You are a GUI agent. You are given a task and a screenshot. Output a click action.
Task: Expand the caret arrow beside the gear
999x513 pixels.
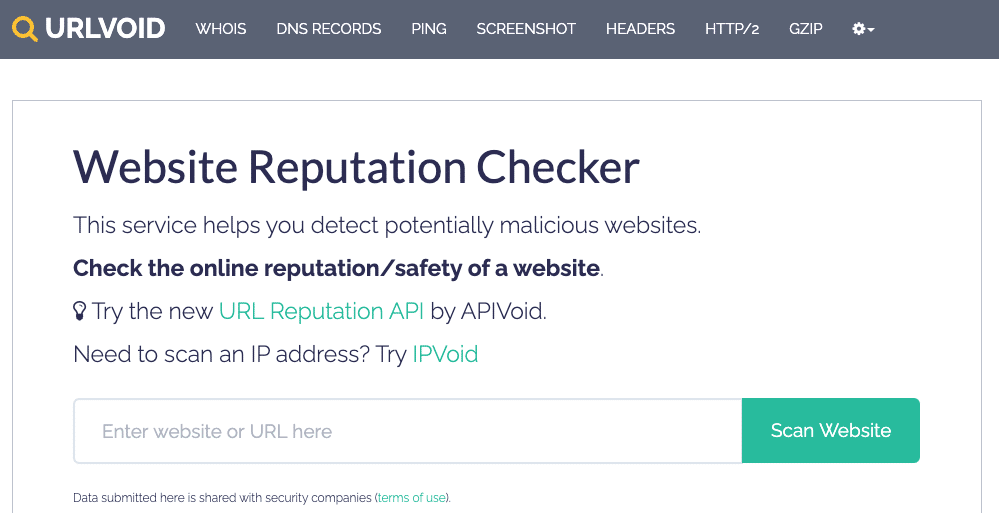click(871, 30)
